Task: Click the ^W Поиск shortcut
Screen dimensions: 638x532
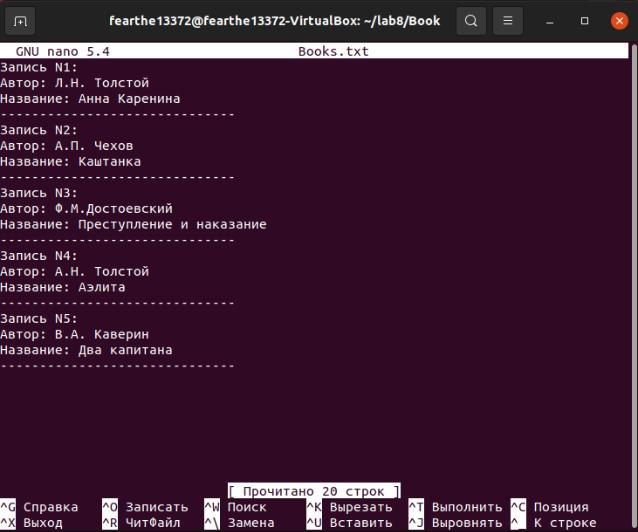Action: (236, 507)
